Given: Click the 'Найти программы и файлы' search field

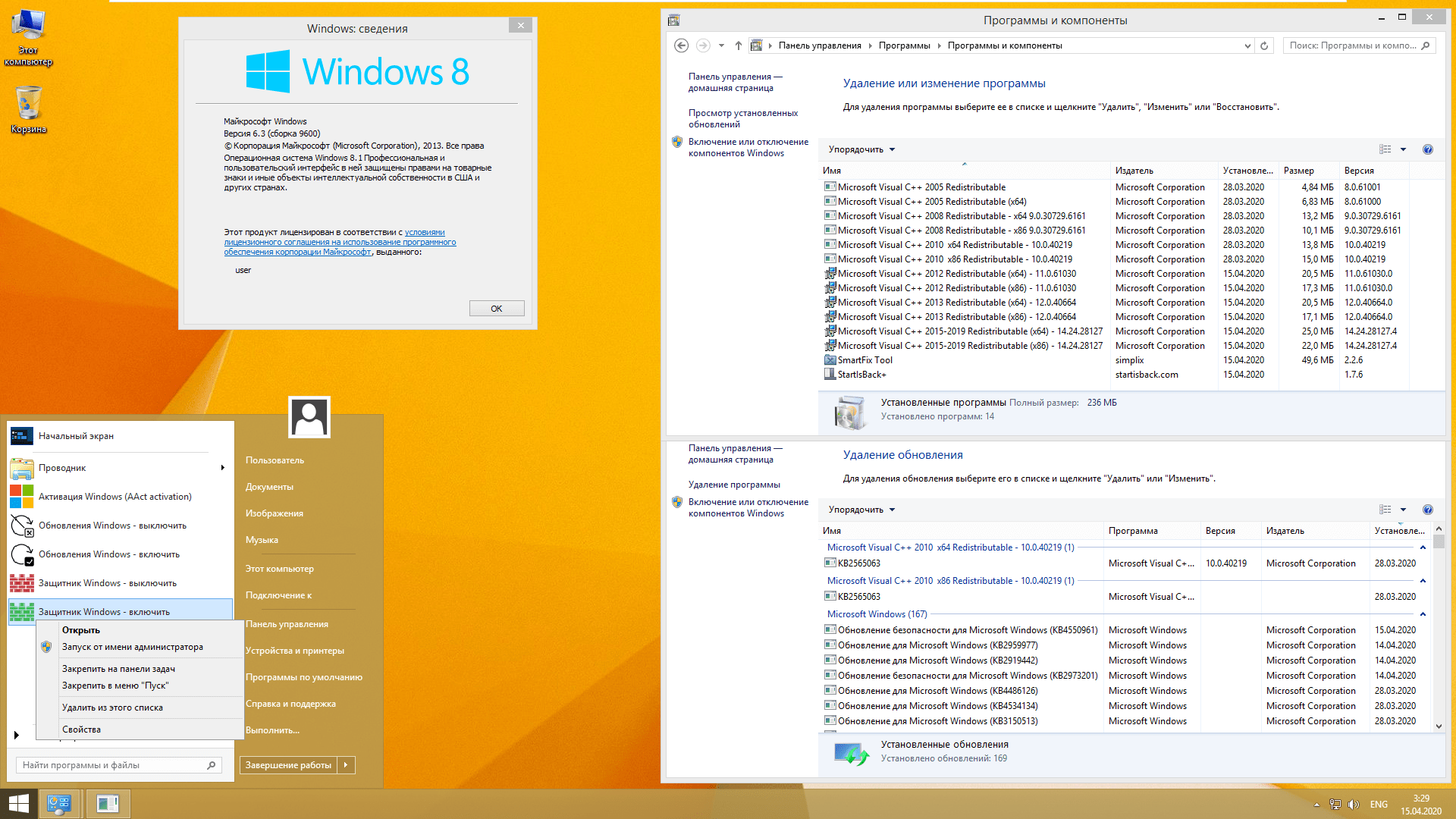Looking at the screenshot, I should coord(112,765).
